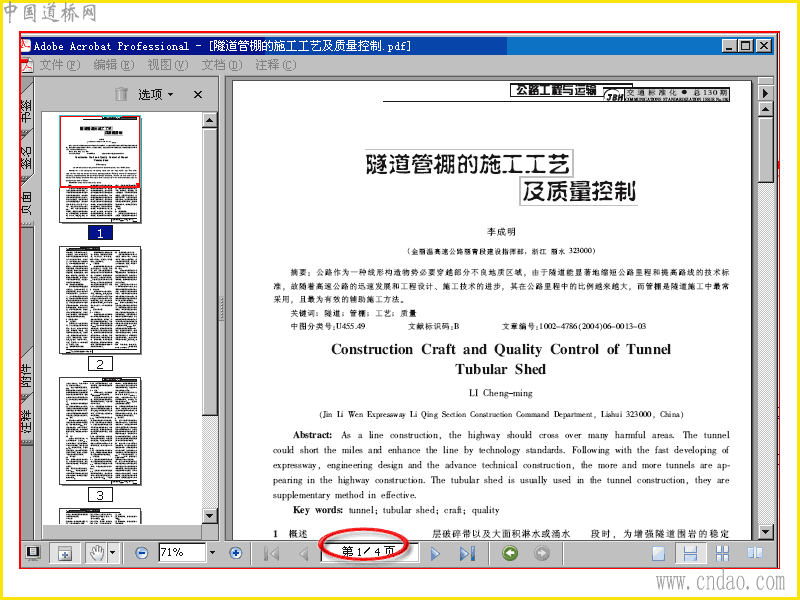800x600 pixels.
Task: Open the 选项 options dropdown
Action: pos(156,94)
